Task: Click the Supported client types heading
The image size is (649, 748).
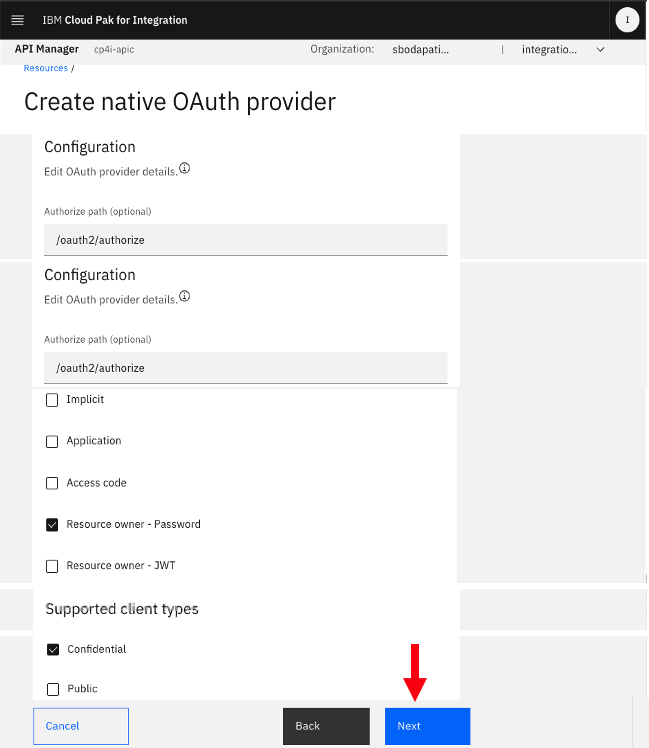Action: [x=122, y=609]
